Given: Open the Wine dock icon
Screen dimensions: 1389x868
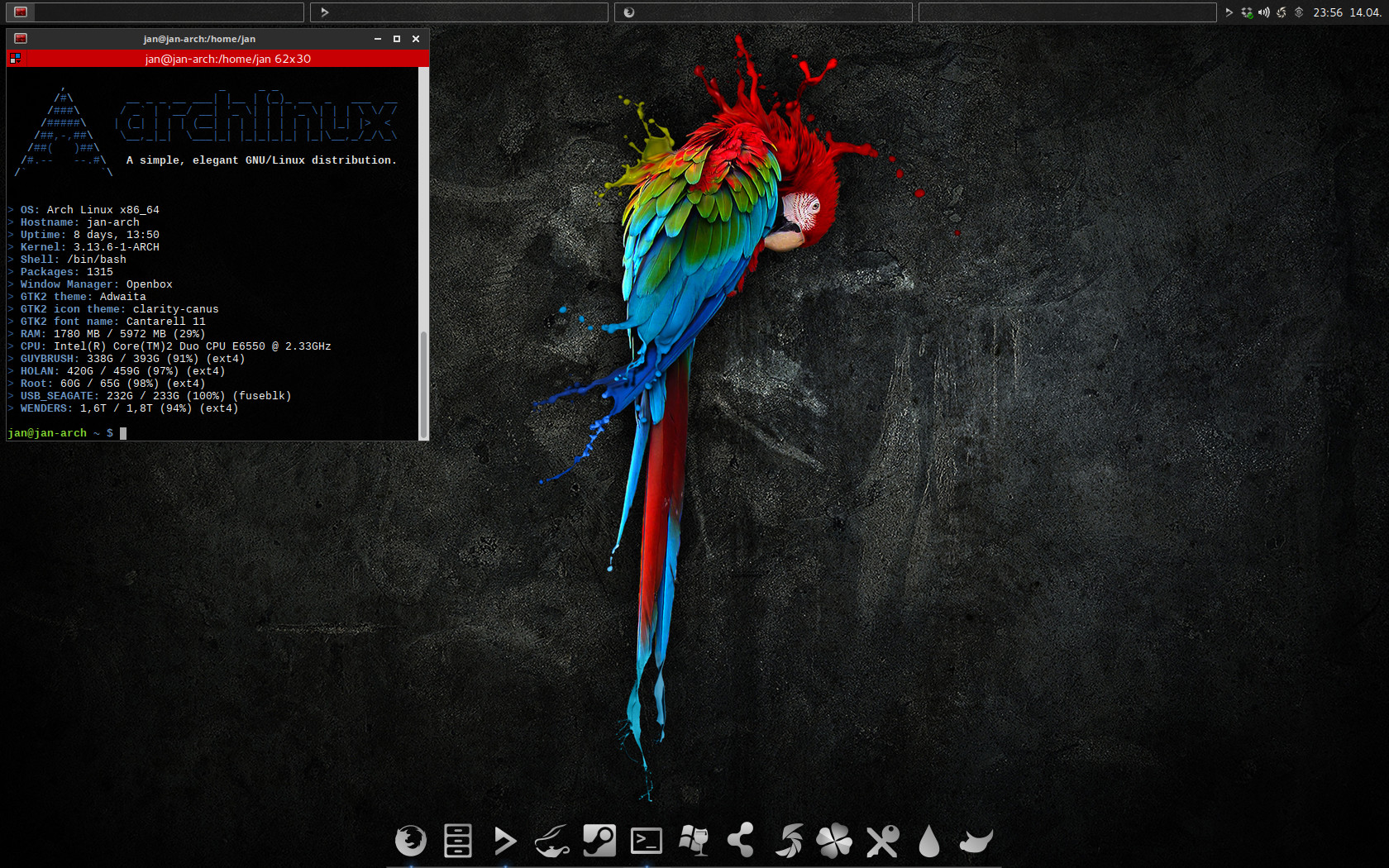Looking at the screenshot, I should pos(693,841).
